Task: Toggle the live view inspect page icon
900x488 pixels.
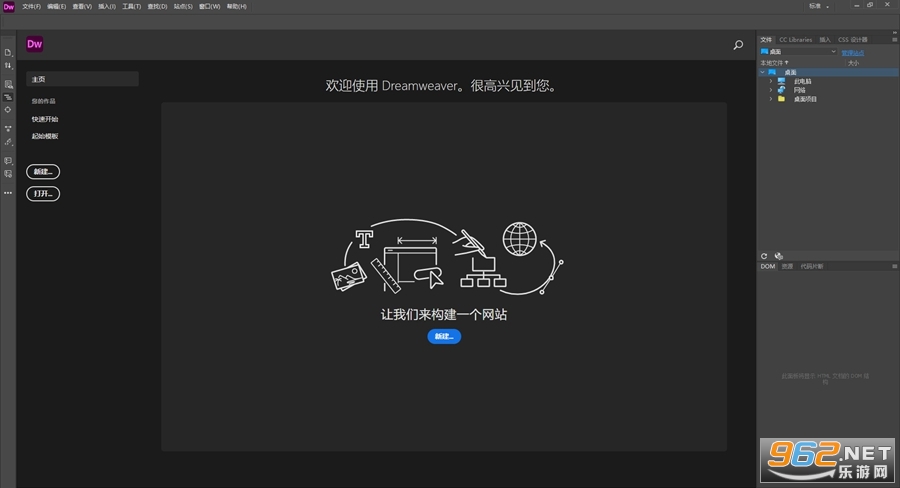Action: tap(8, 84)
